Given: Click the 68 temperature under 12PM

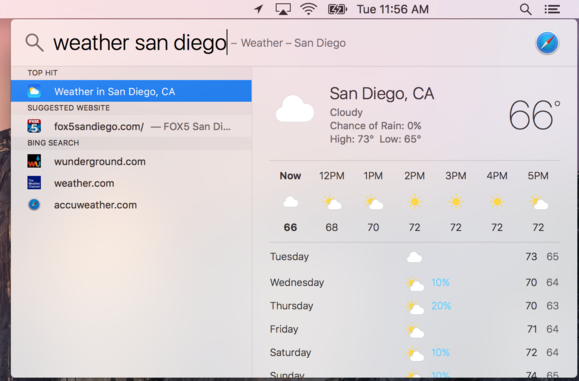Looking at the screenshot, I should pos(332,227).
